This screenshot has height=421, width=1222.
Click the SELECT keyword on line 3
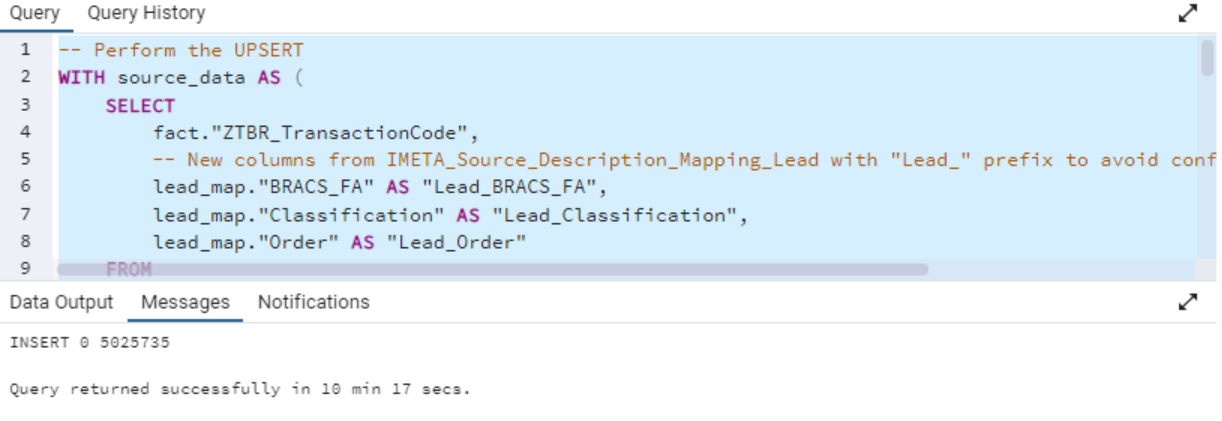[140, 105]
